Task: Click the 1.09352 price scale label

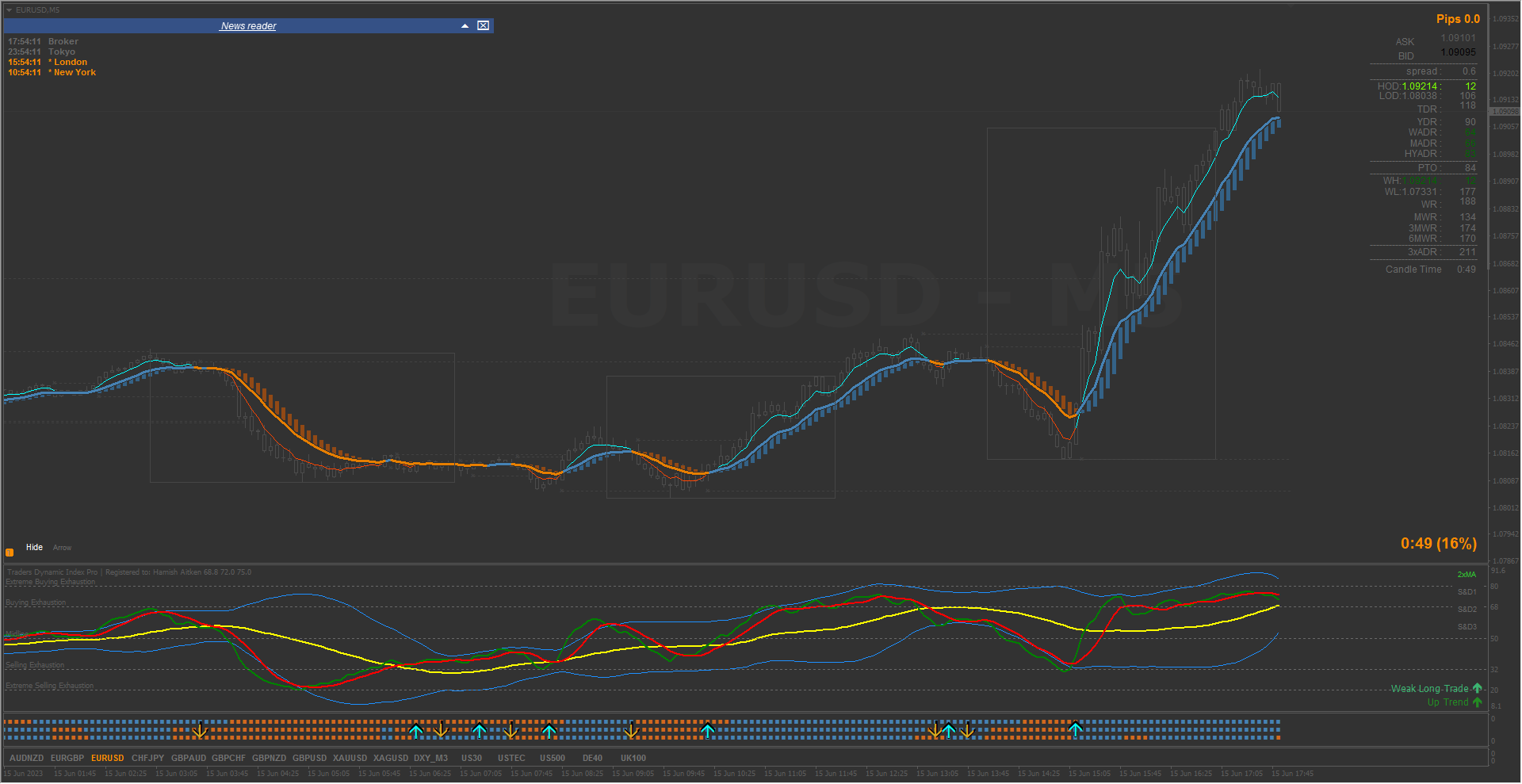Action: (x=1505, y=19)
